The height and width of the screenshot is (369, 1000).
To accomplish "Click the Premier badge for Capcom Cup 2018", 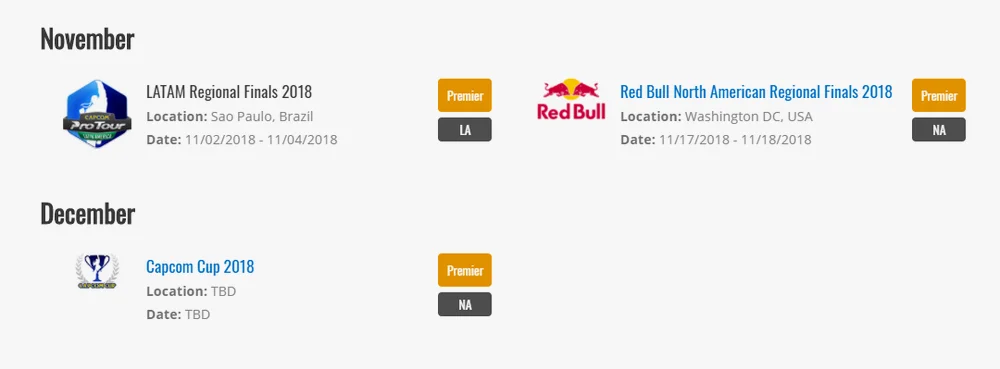I will [465, 270].
